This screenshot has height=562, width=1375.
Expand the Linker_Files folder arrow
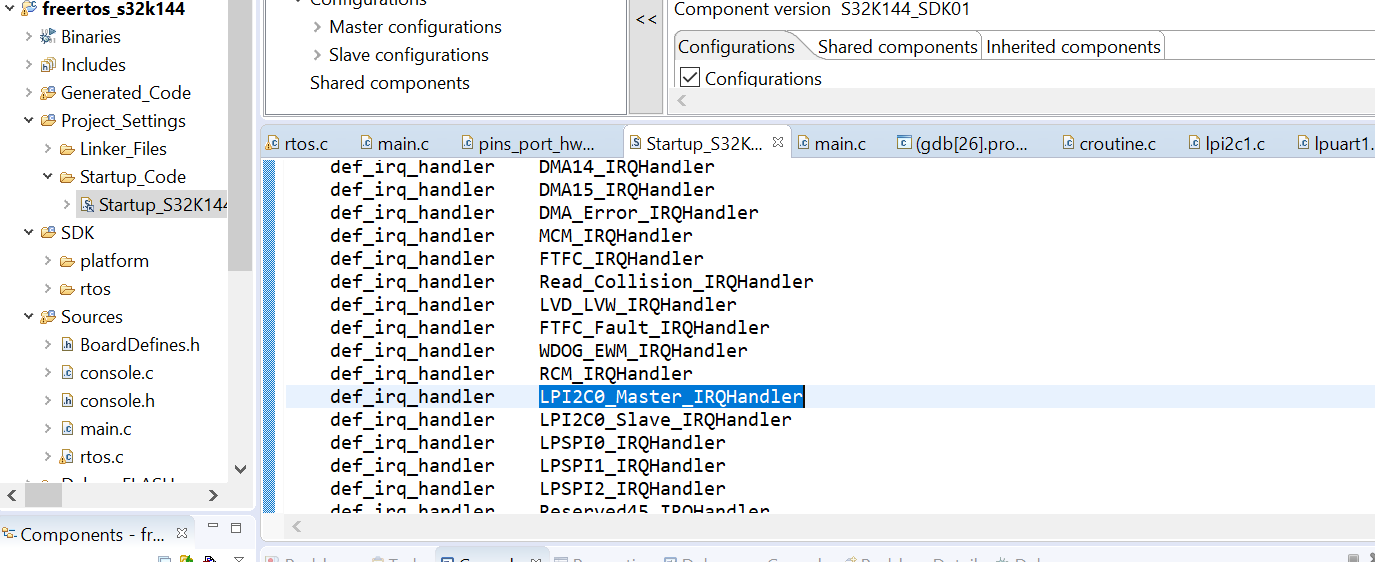click(x=47, y=149)
